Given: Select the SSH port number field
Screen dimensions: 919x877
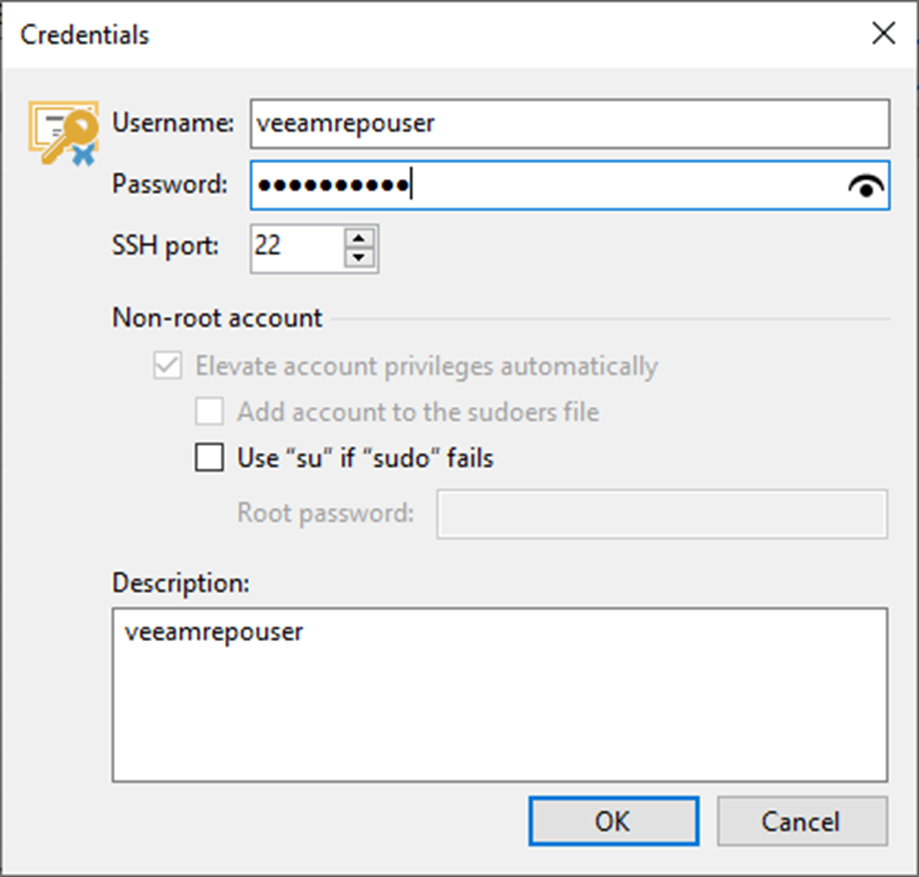Looking at the screenshot, I should point(295,246).
